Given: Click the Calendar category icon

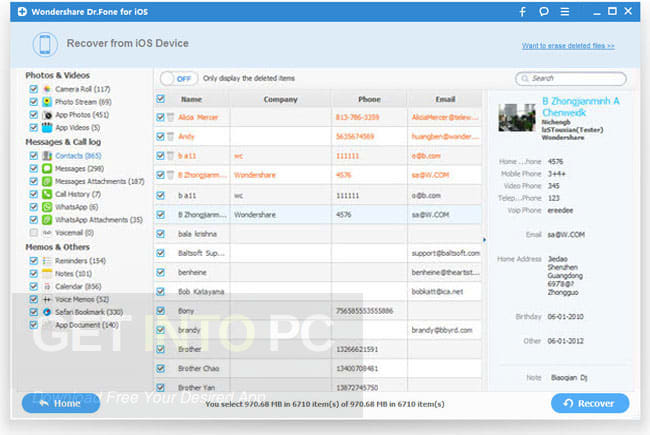Looking at the screenshot, I should pyautogui.click(x=47, y=286).
